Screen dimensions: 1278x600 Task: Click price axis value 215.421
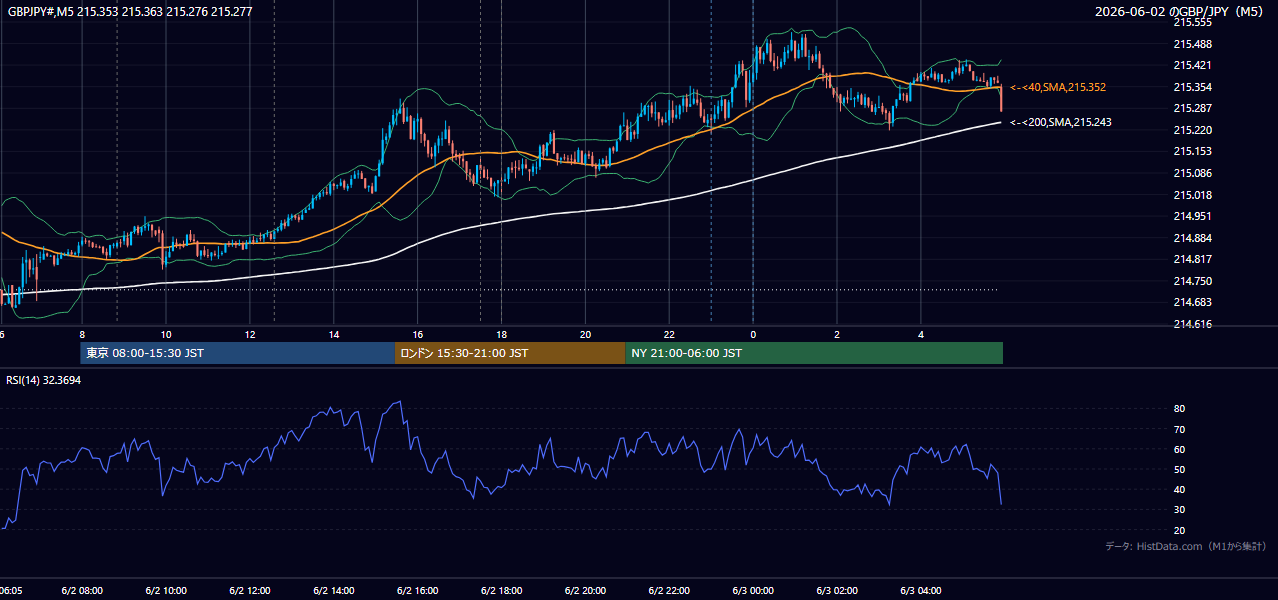pyautogui.click(x=1192, y=65)
